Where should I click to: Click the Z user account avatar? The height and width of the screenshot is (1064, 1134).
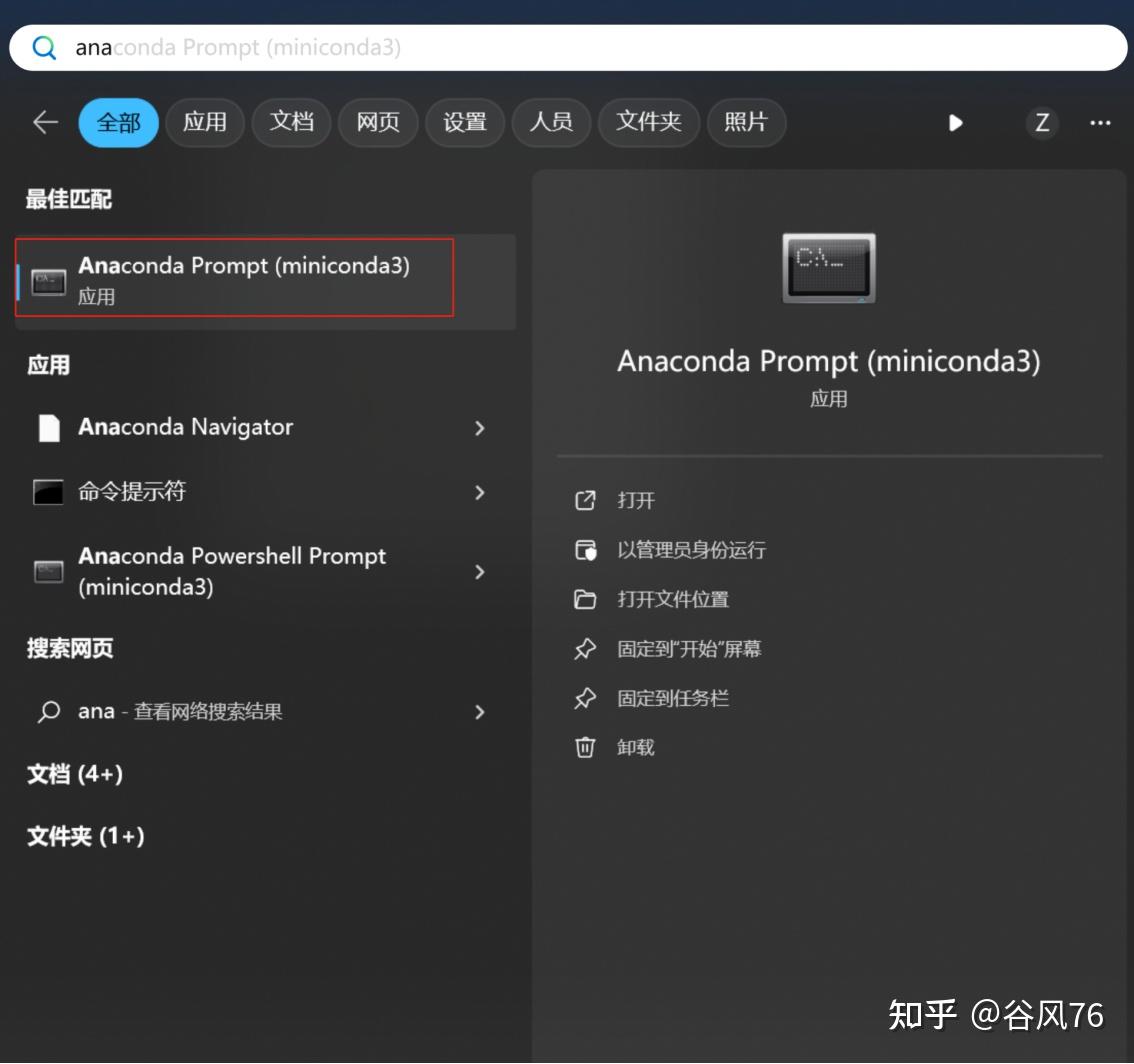(x=1041, y=122)
